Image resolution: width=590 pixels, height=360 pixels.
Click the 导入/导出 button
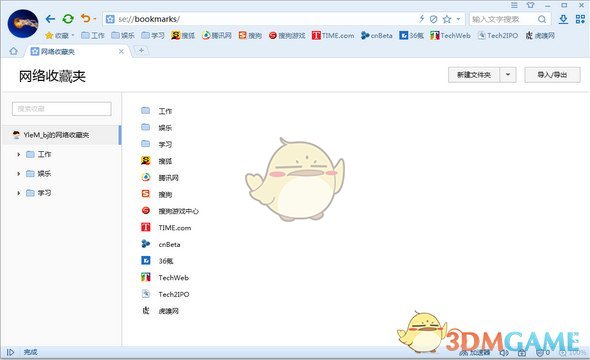(552, 75)
